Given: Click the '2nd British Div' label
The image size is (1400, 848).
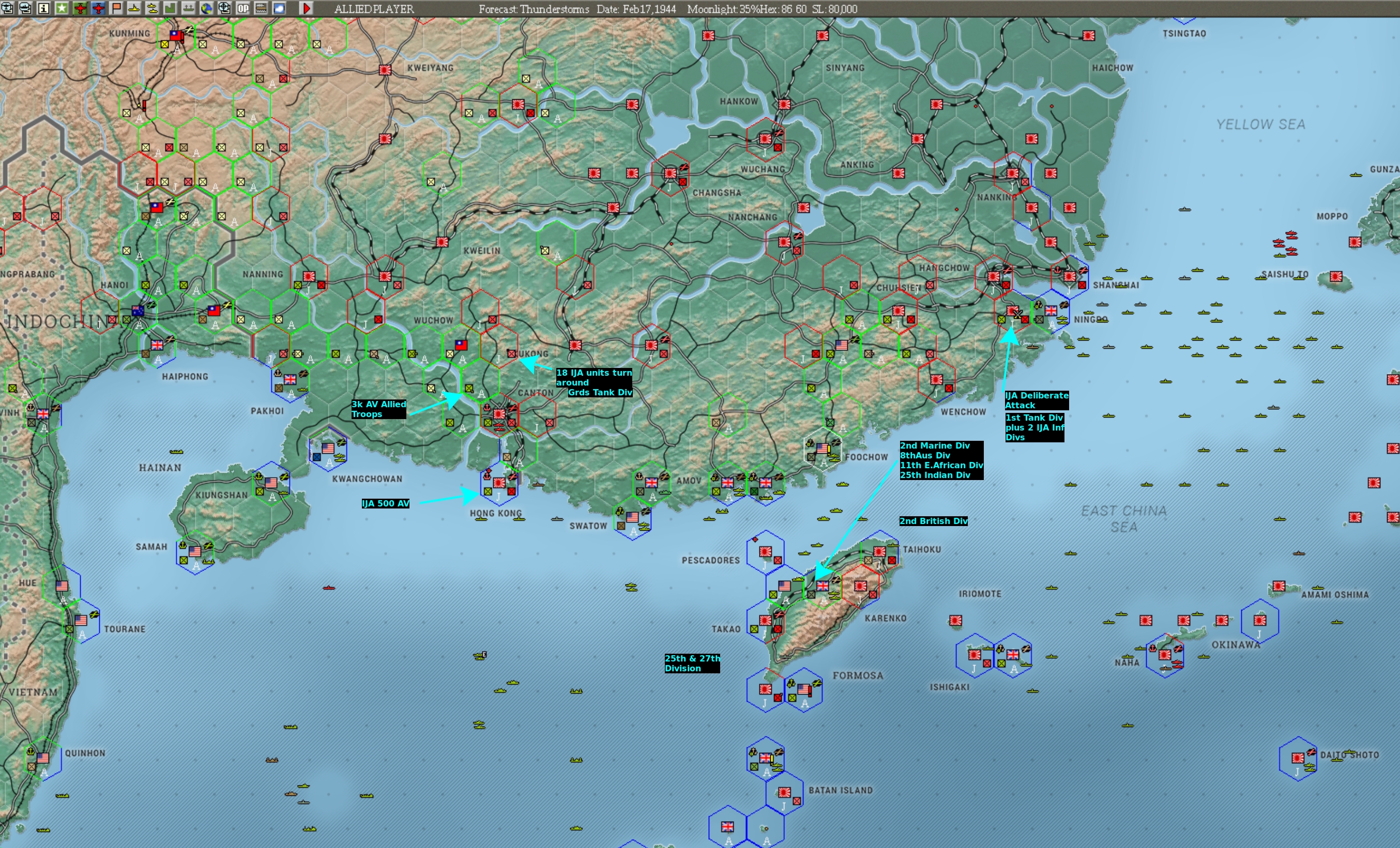Looking at the screenshot, I should (x=933, y=521).
